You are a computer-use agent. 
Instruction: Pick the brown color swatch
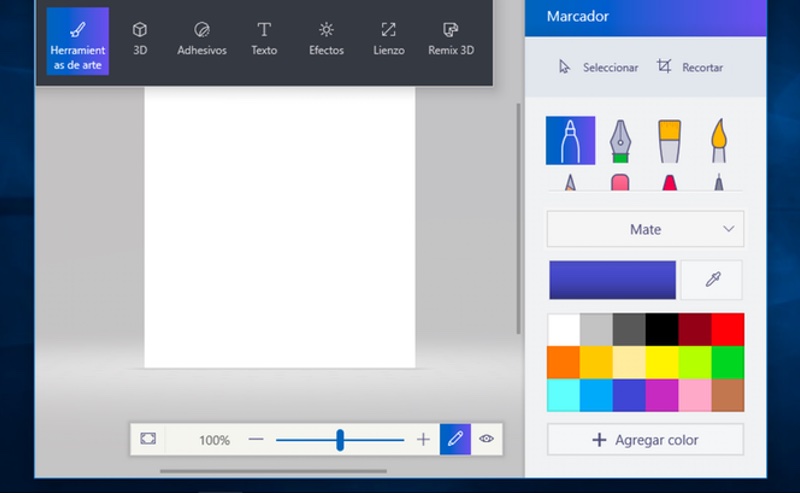[728, 395]
